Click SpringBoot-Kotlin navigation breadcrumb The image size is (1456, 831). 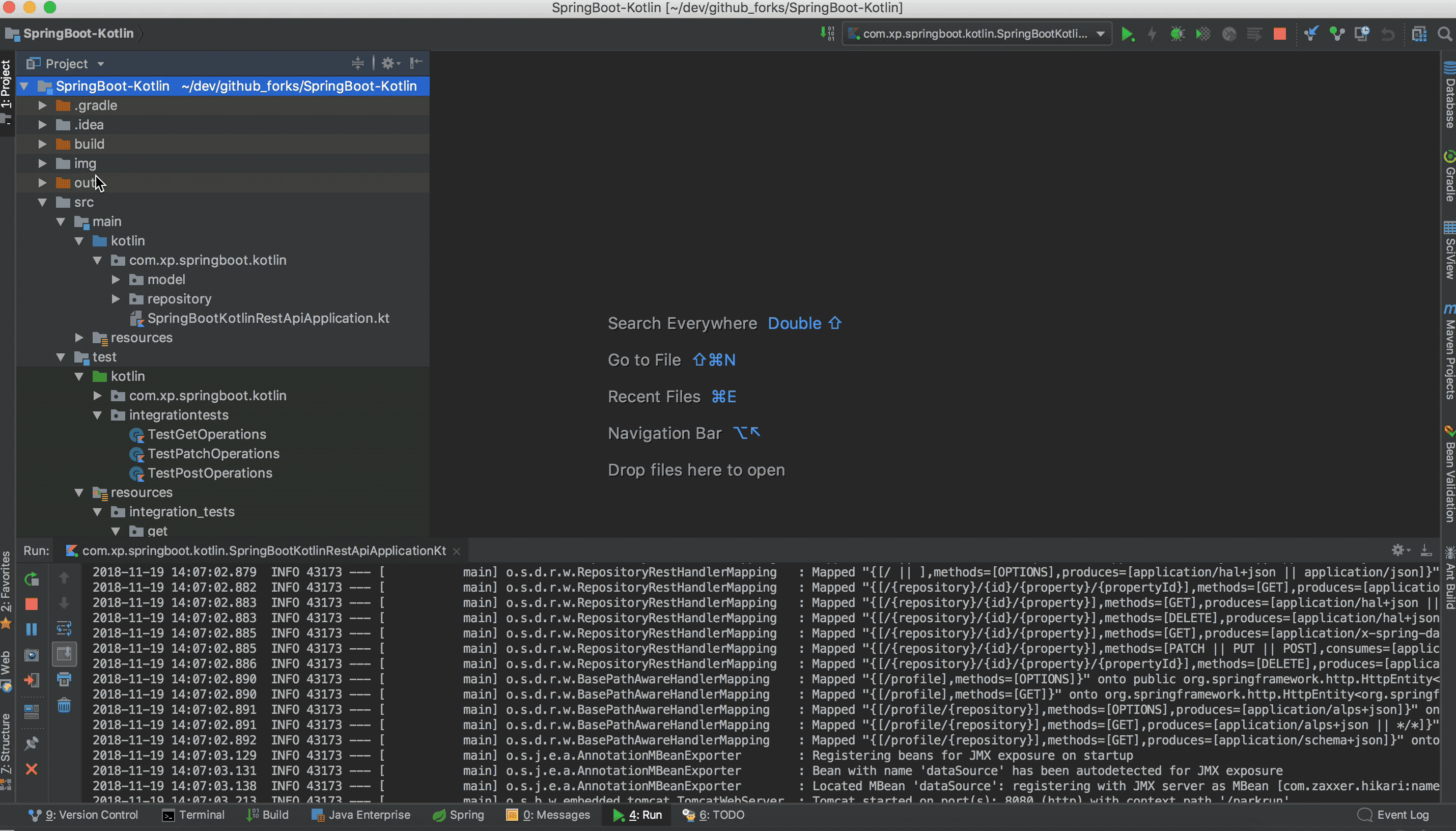pyautogui.click(x=70, y=34)
